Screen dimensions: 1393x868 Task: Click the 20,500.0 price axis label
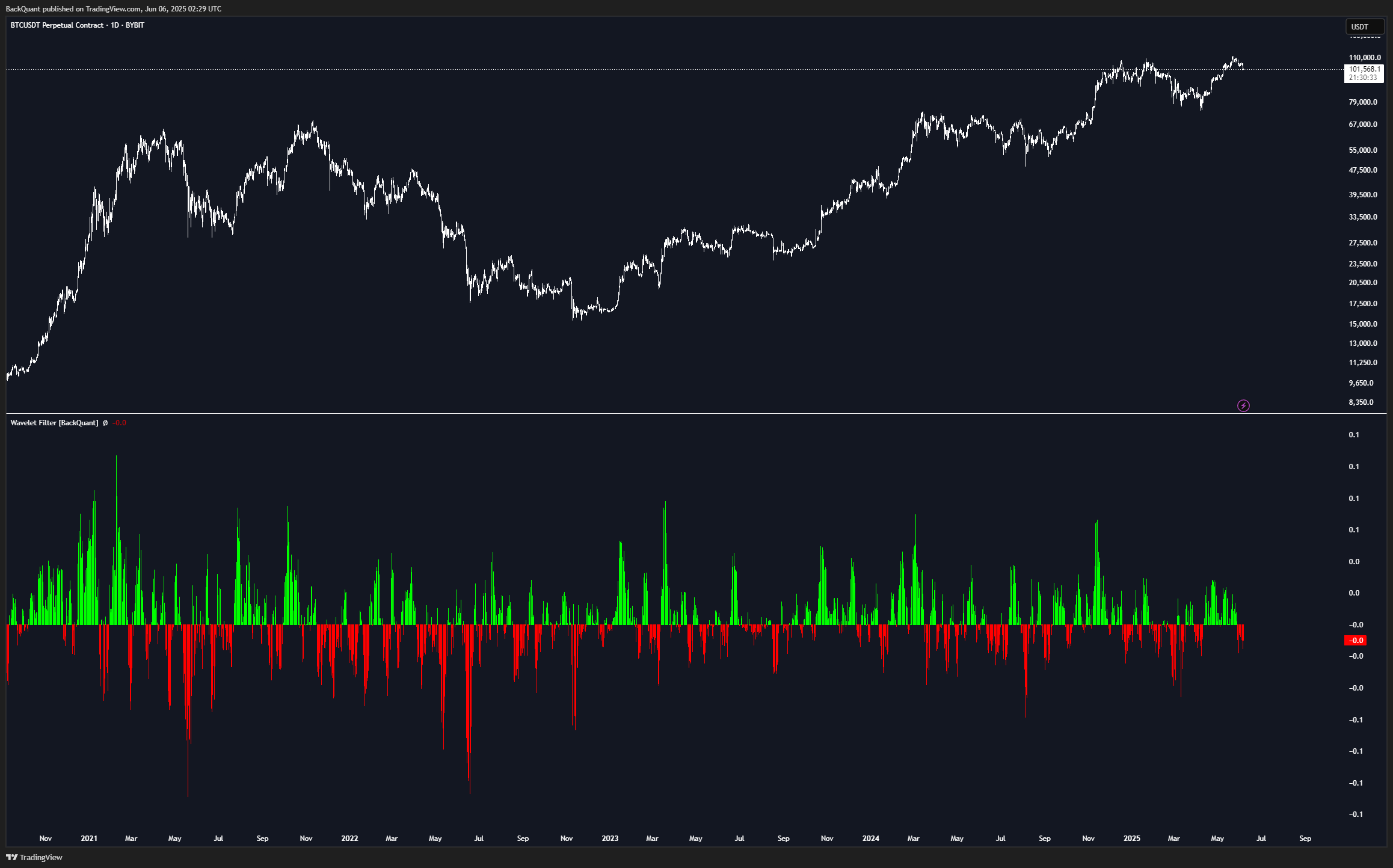point(1363,283)
